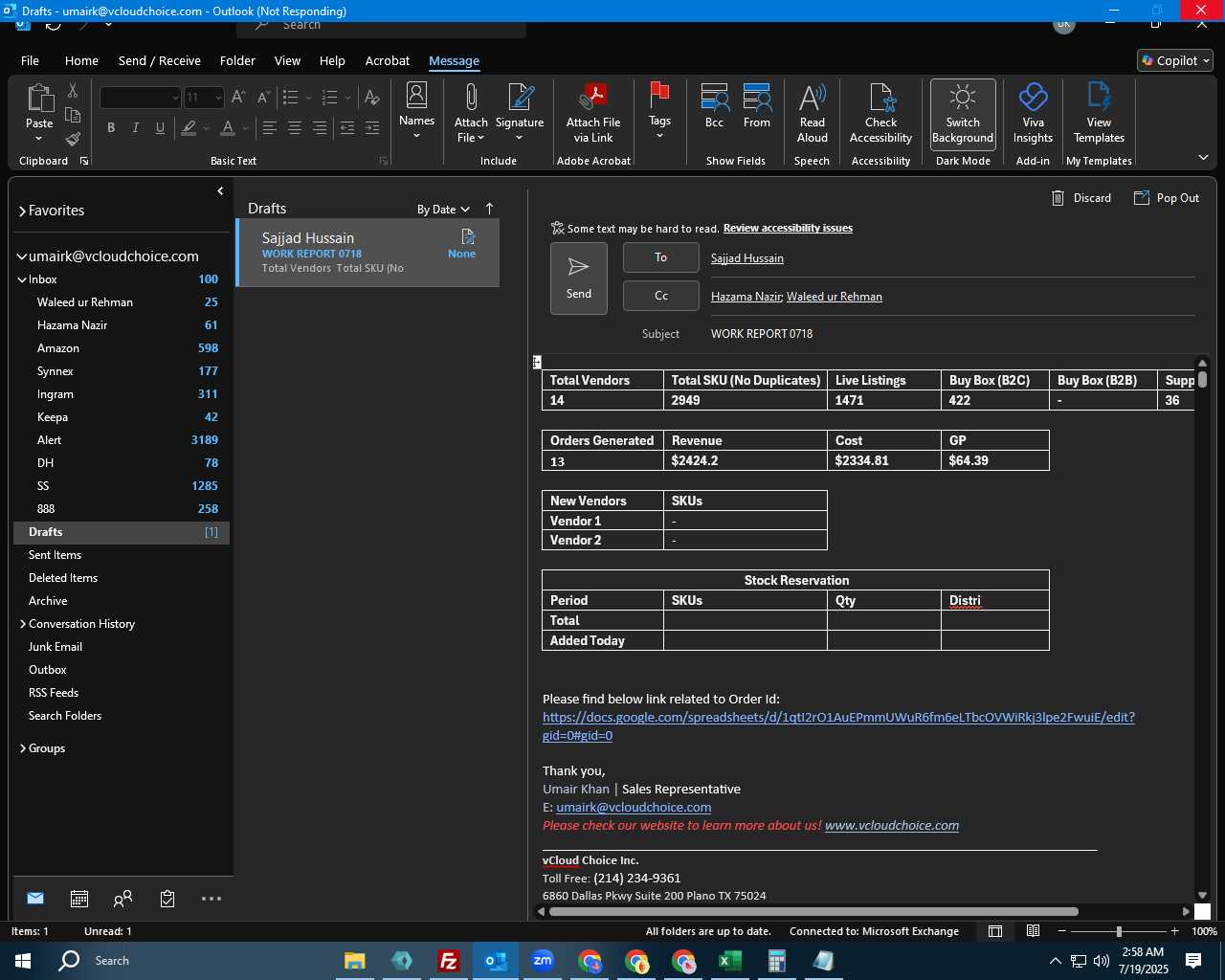Start Read Aloud speech

pos(813,113)
